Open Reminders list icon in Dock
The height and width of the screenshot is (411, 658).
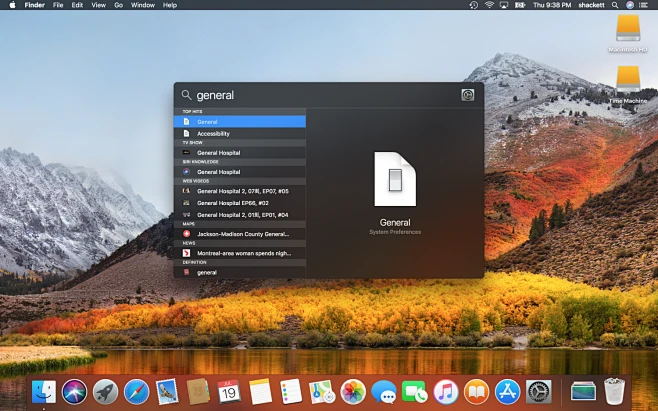pyautogui.click(x=290, y=392)
